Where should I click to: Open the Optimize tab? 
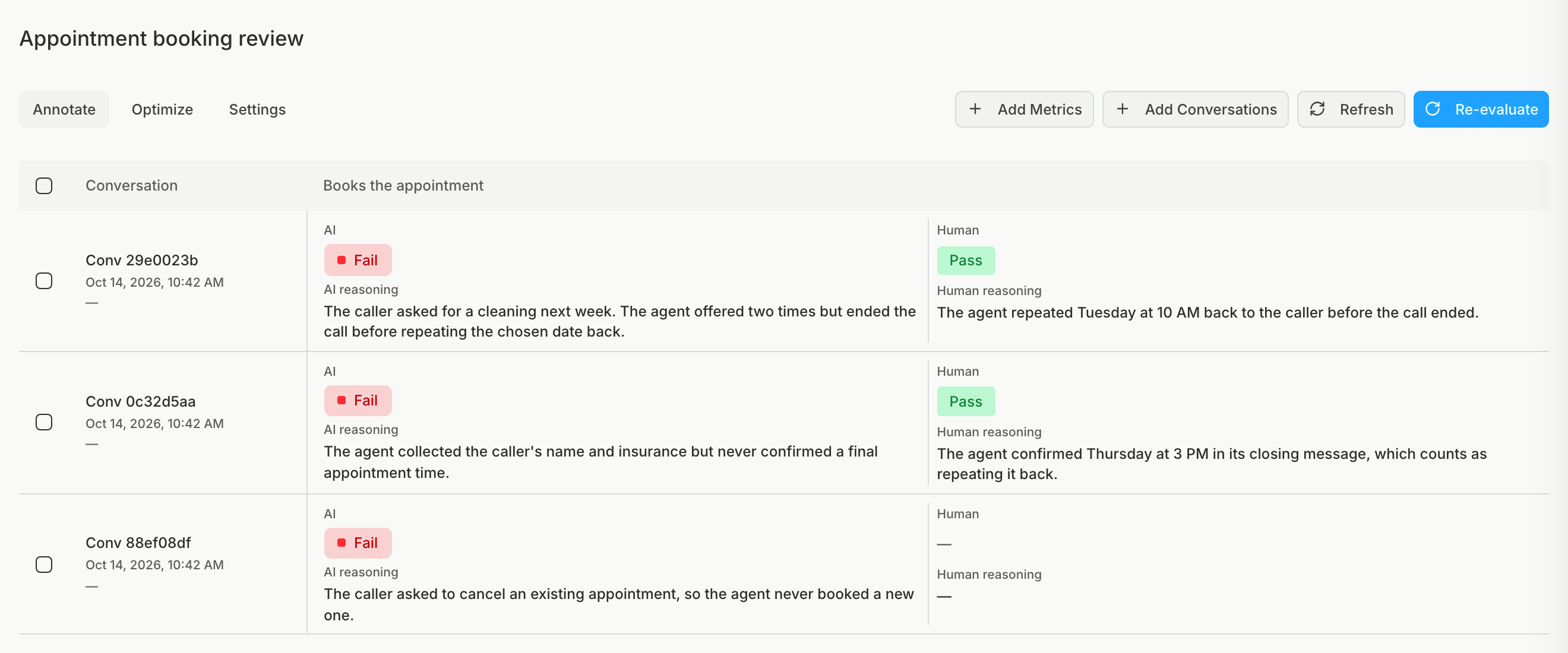[x=162, y=109]
